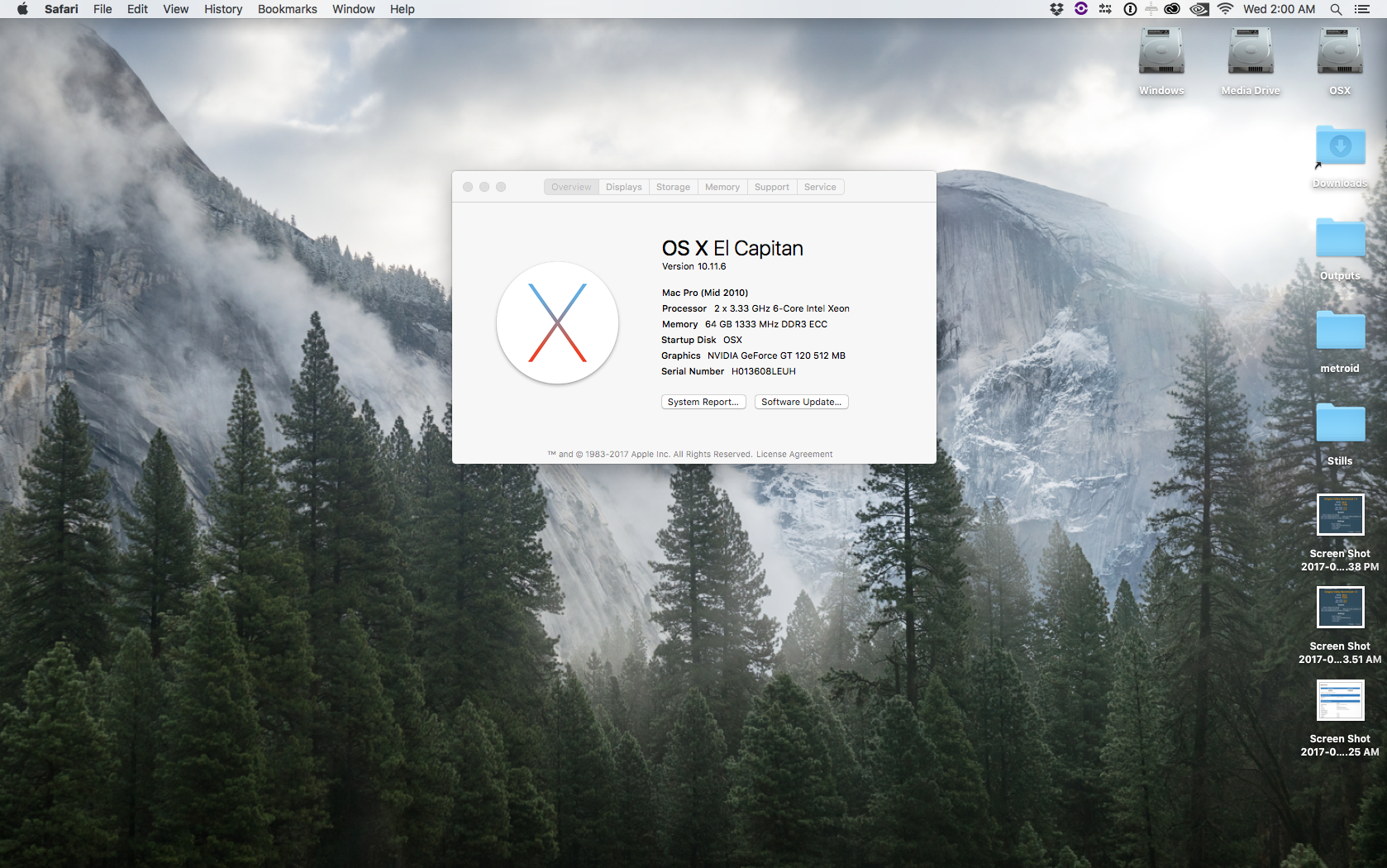Screen dimensions: 1387x868
Task: Click the menu bar clock Wed 2:00 AM
Action: [1279, 9]
